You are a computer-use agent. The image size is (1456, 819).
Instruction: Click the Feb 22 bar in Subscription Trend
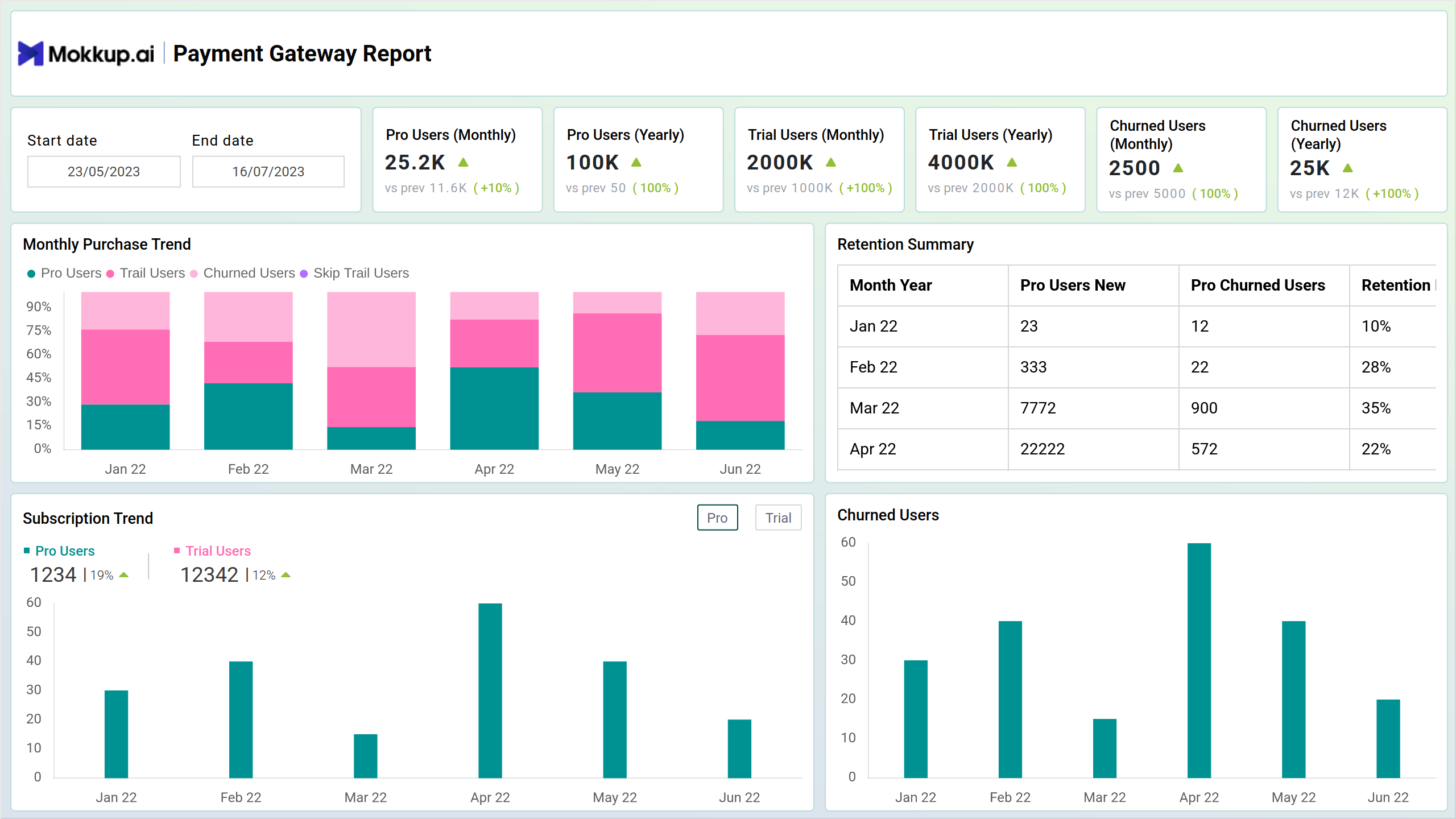pyautogui.click(x=241, y=719)
